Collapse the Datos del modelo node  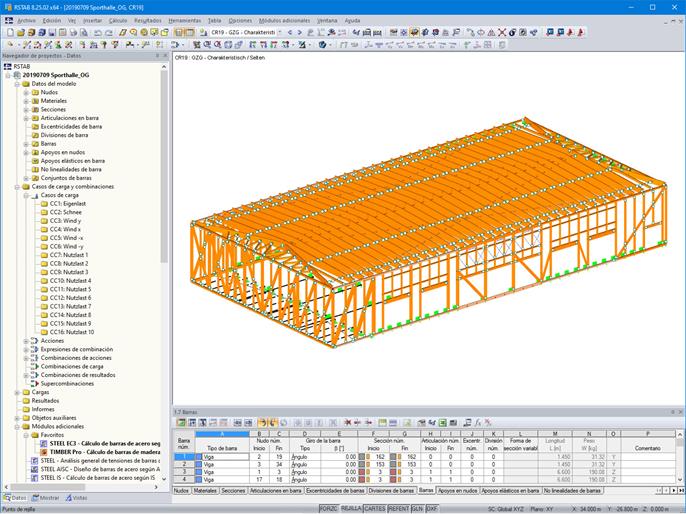[x=18, y=84]
